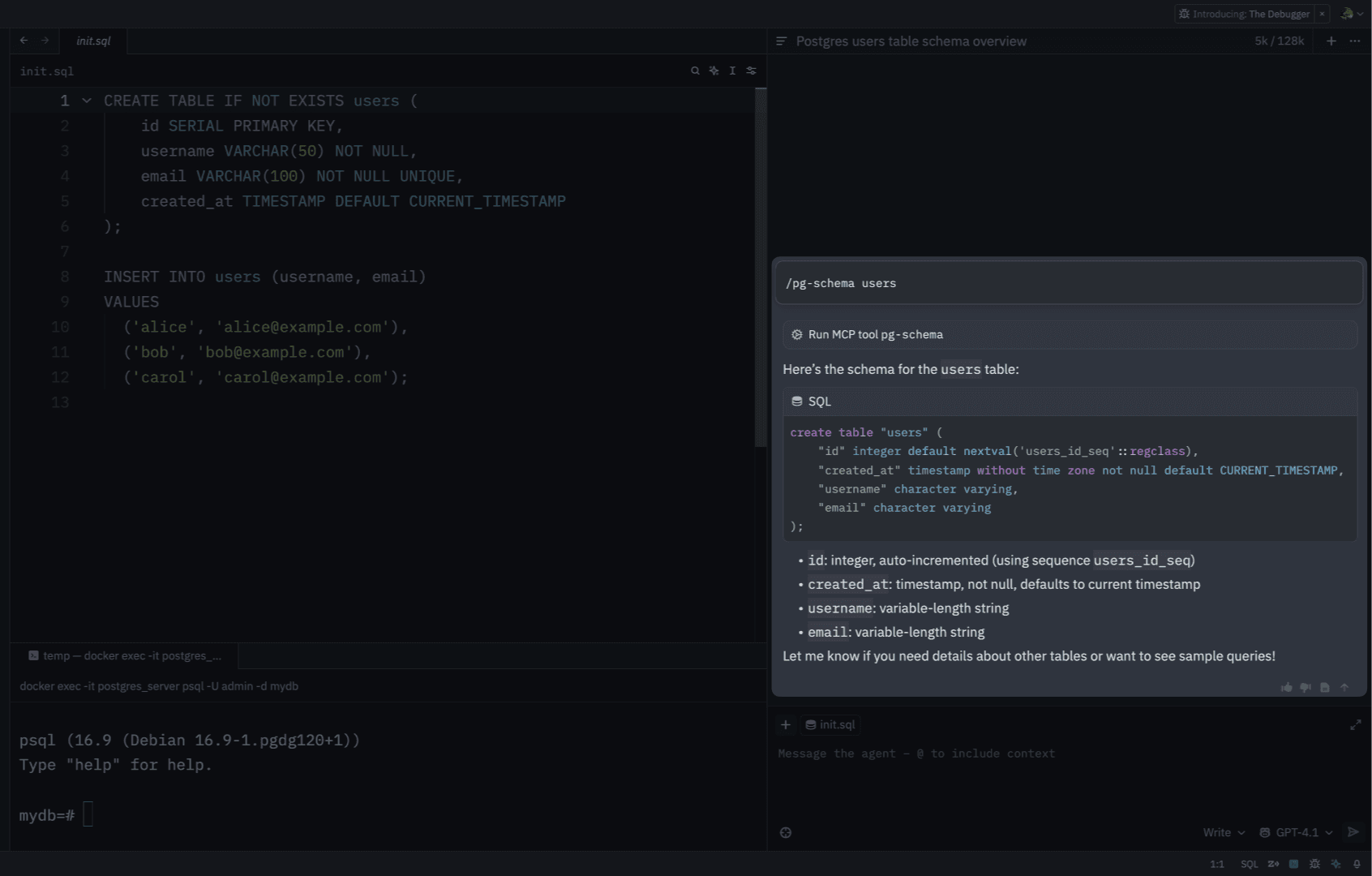Thumbs-down the assistant's schema response
This screenshot has height=876, width=1372.
[x=1306, y=687]
